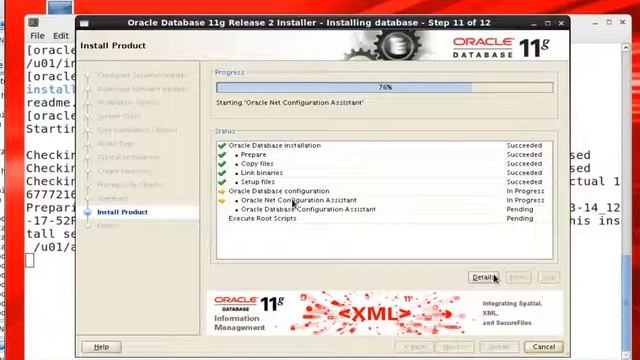
Task: Click 'In Progress' status of Oracle Database configuration
Action: click(525, 191)
